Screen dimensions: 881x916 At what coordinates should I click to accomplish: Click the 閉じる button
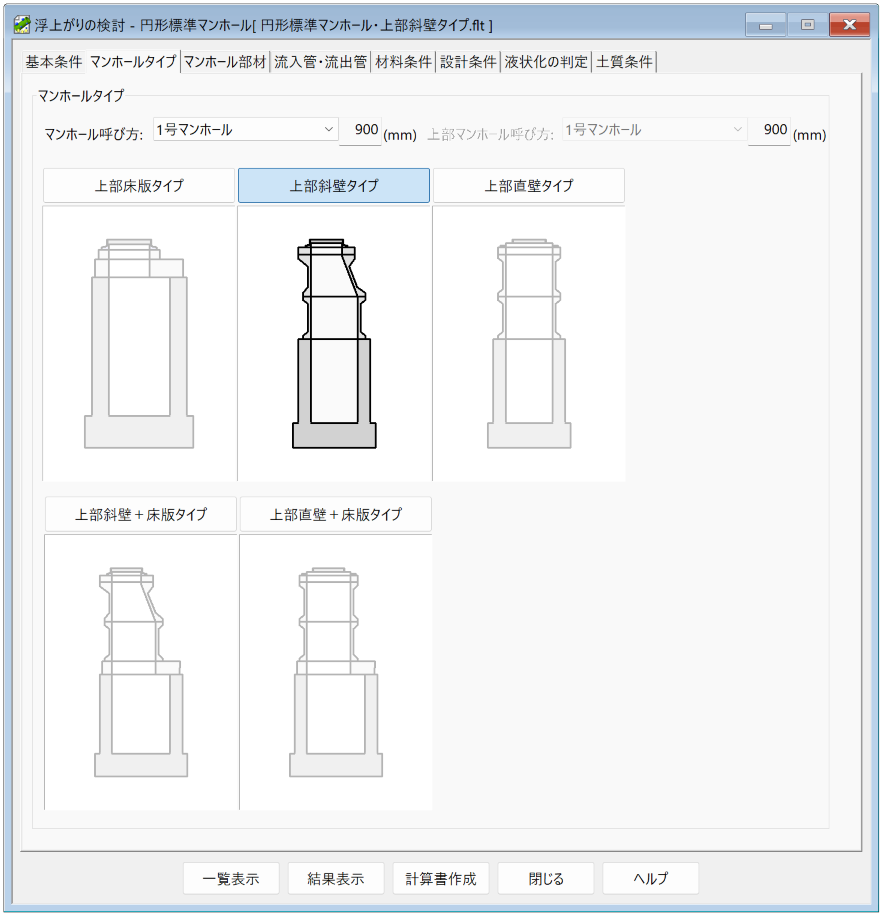[x=546, y=879]
